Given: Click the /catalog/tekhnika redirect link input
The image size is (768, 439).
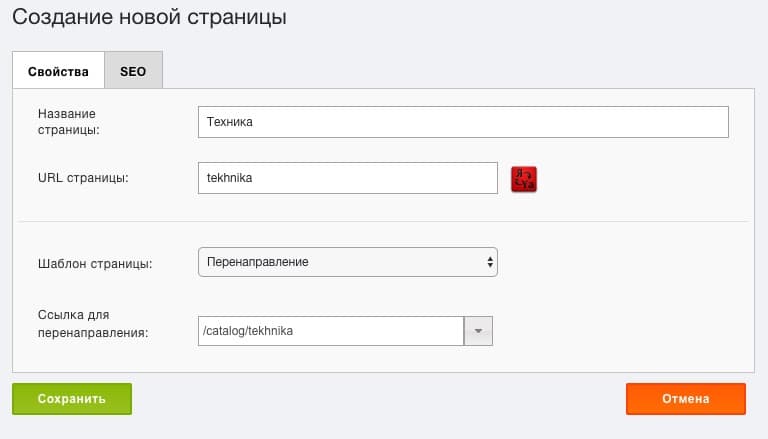Looking at the screenshot, I should 331,331.
